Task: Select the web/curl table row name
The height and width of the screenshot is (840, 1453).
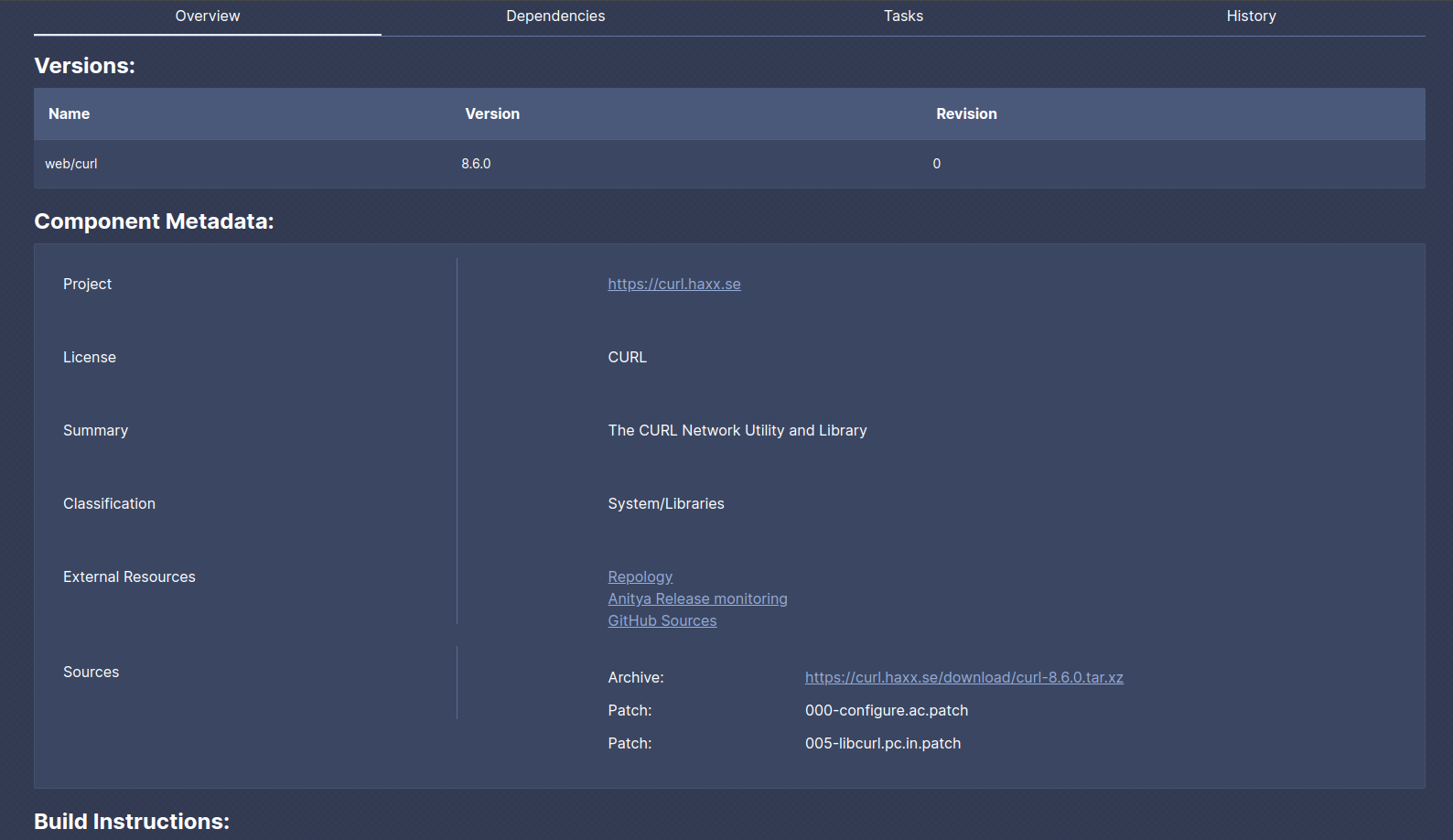Action: tap(71, 164)
